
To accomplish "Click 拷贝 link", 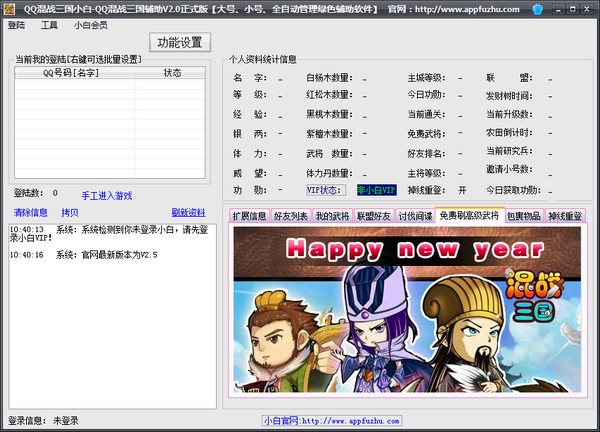I will pos(70,212).
